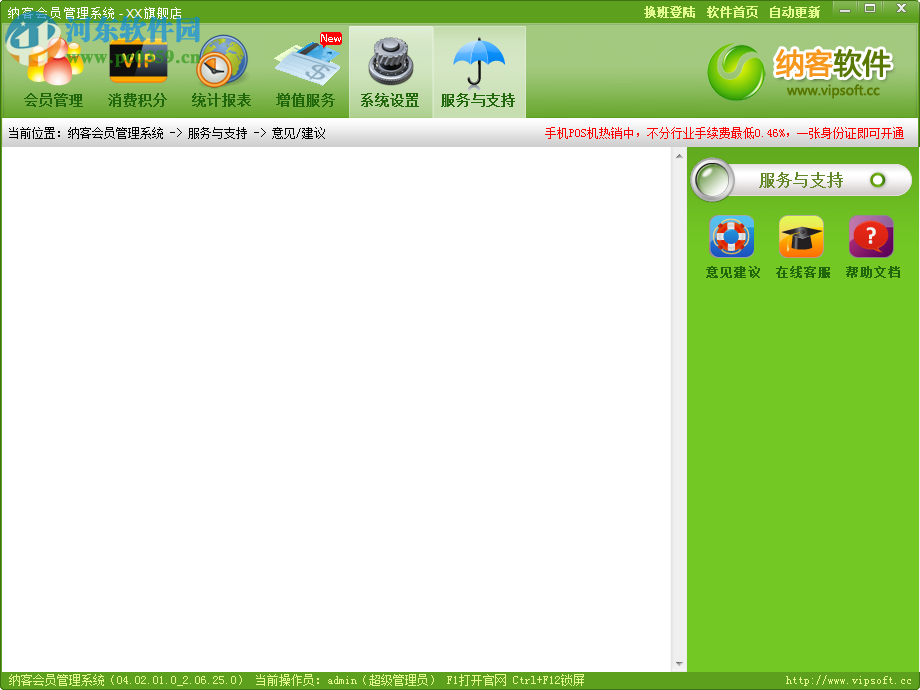Open 系统设置 (system settings)
The width and height of the screenshot is (920, 690).
click(x=390, y=70)
